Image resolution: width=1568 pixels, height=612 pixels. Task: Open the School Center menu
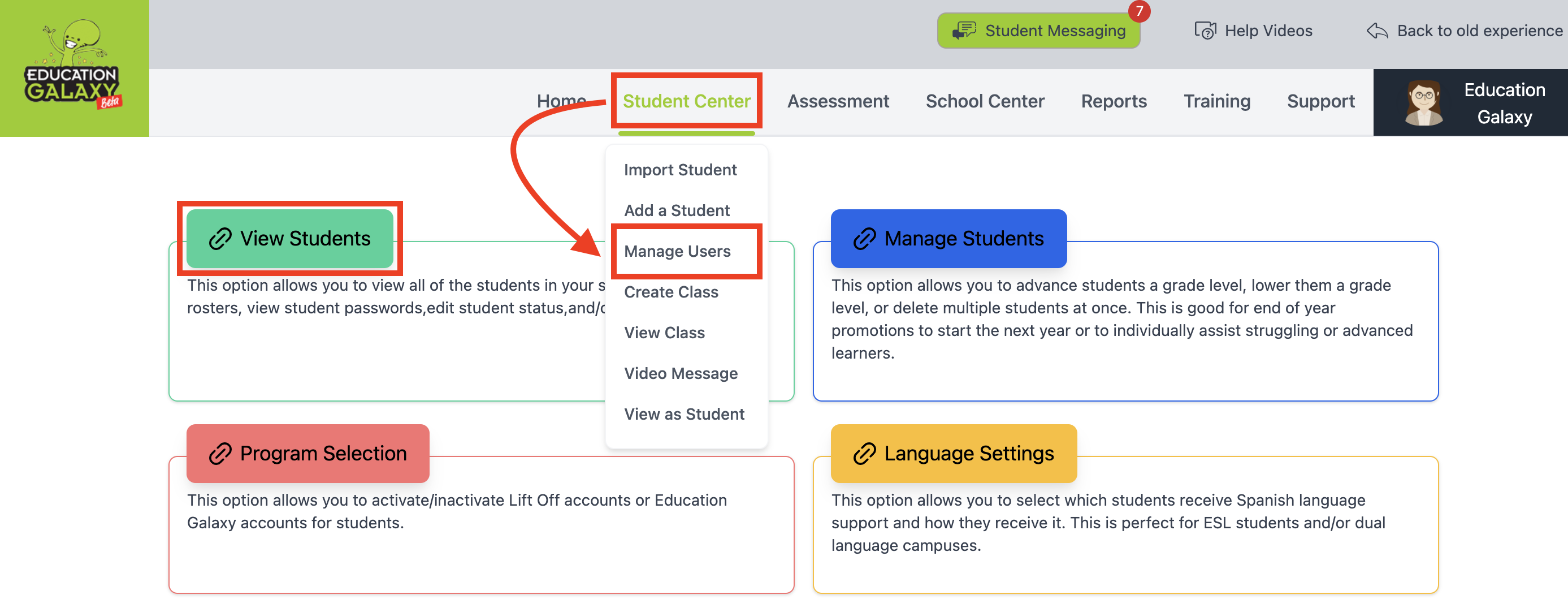(x=984, y=101)
